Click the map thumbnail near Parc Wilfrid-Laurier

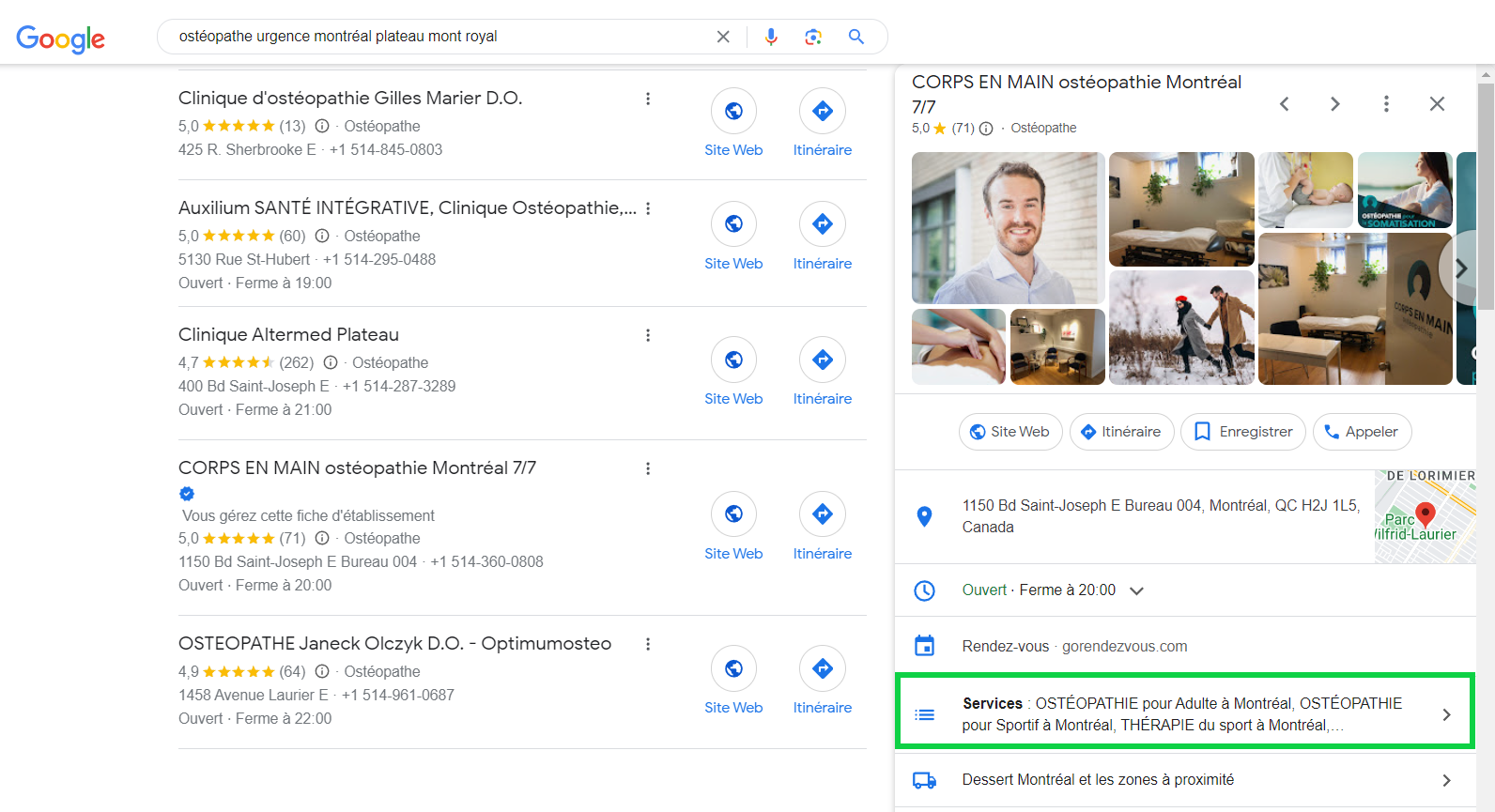click(x=1424, y=517)
